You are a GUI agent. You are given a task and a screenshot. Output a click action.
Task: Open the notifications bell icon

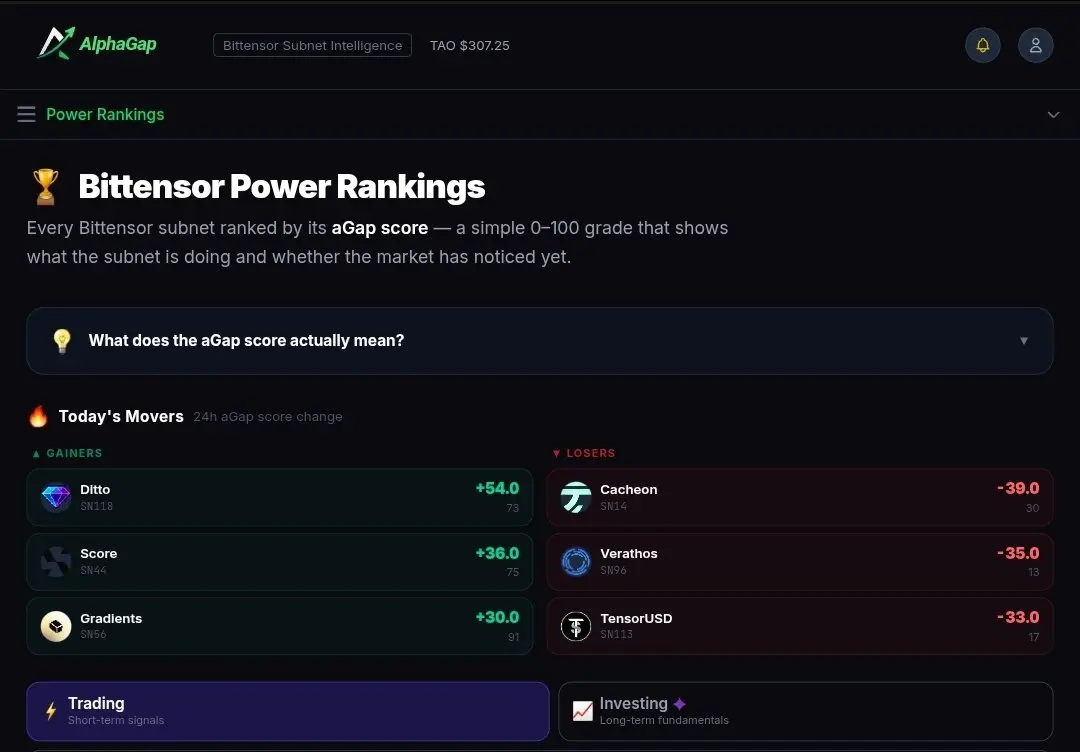(x=982, y=45)
